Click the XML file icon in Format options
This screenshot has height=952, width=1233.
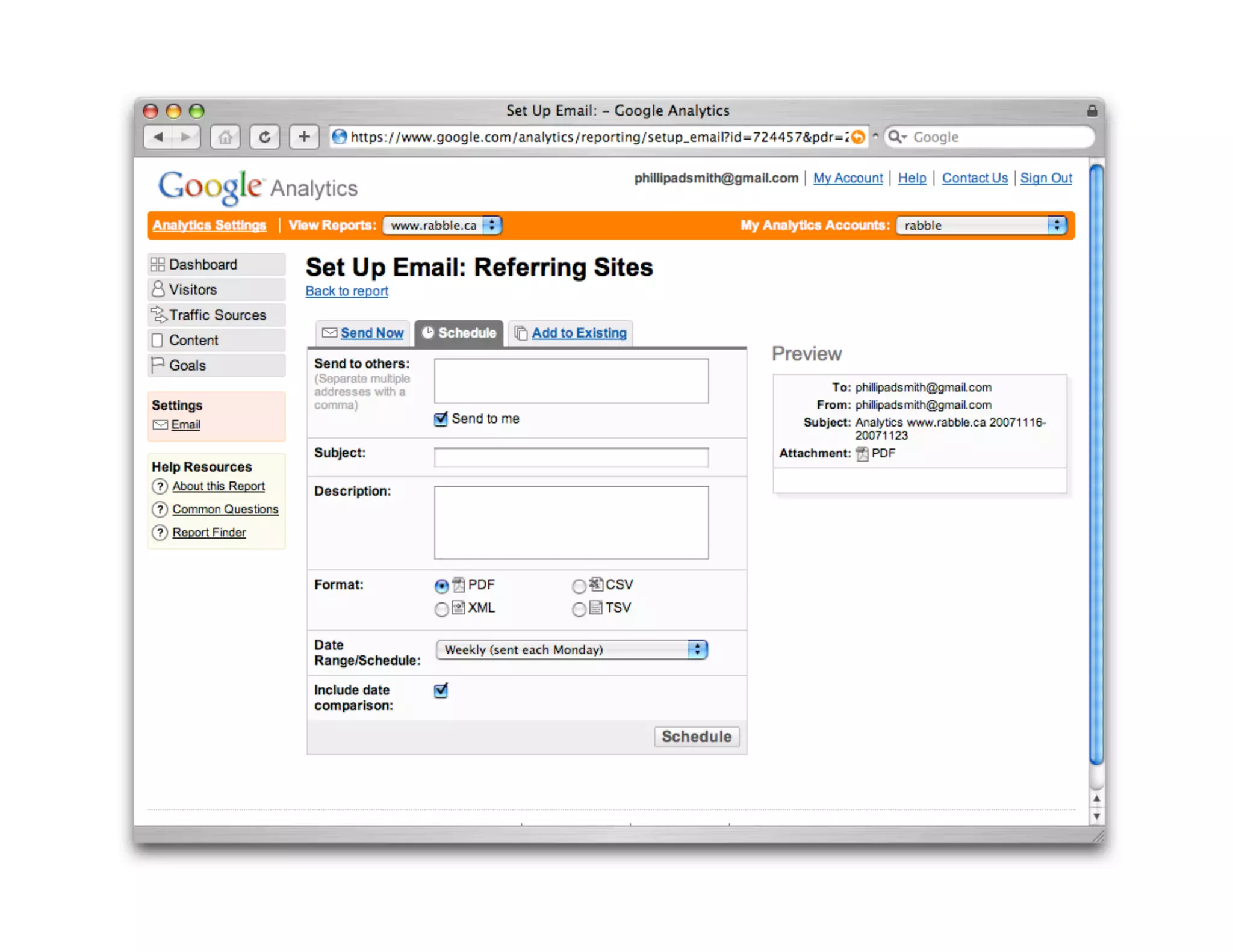click(x=459, y=608)
